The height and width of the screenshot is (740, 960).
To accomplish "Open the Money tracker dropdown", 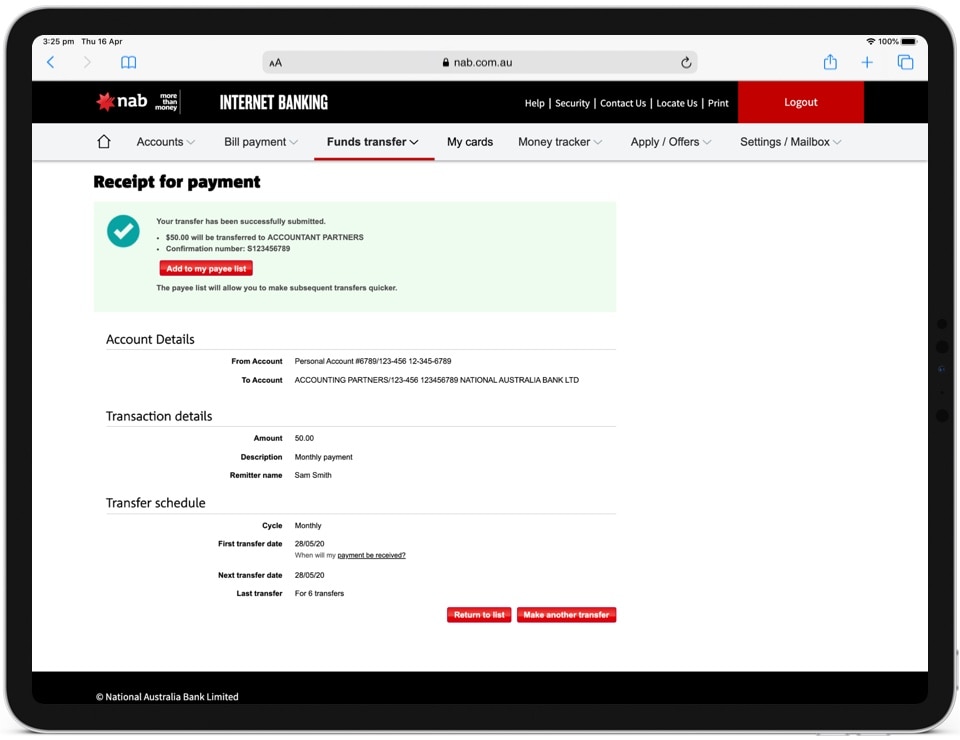I will tap(560, 142).
